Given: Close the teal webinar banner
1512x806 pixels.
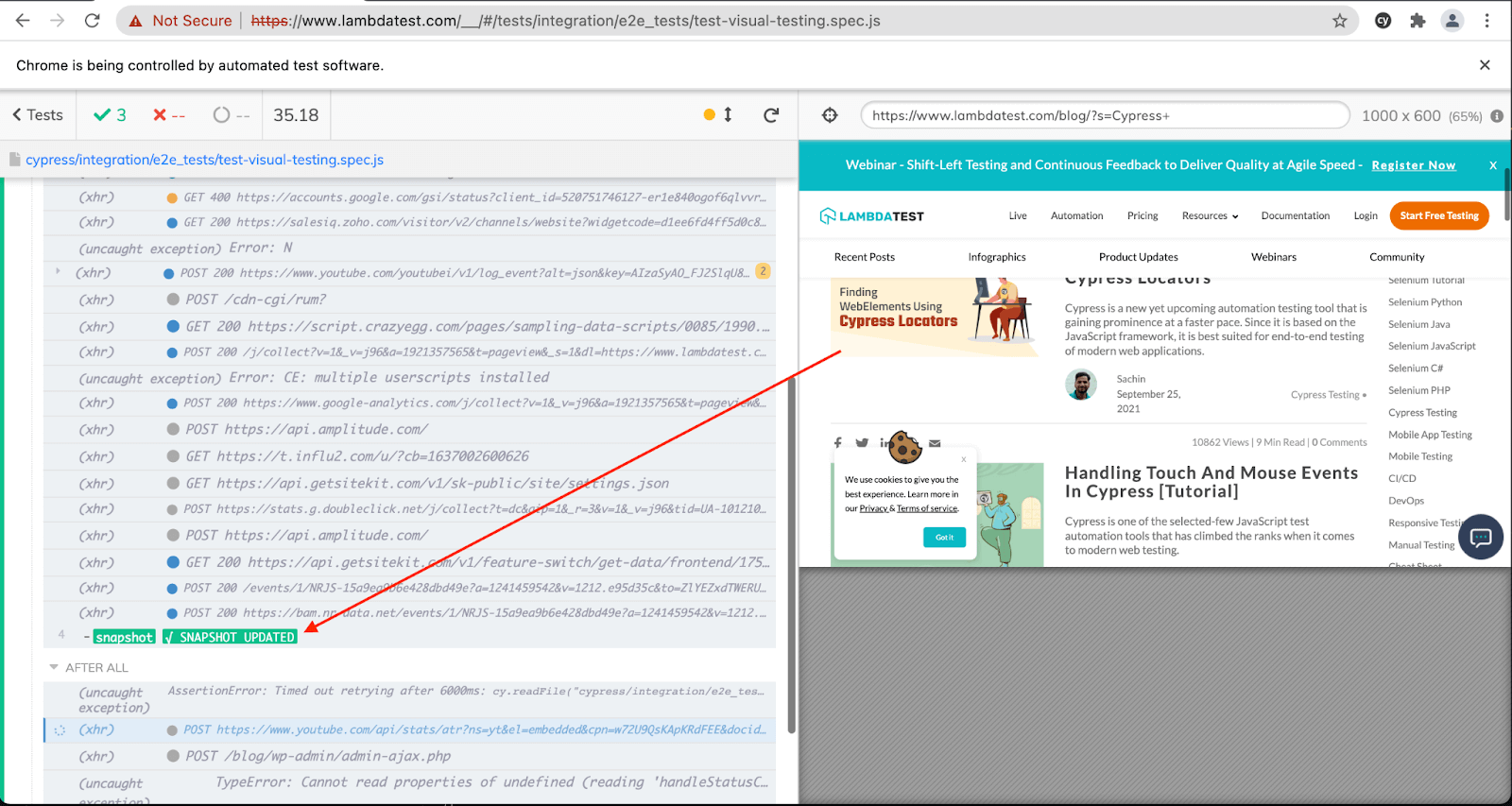Looking at the screenshot, I should pyautogui.click(x=1493, y=165).
